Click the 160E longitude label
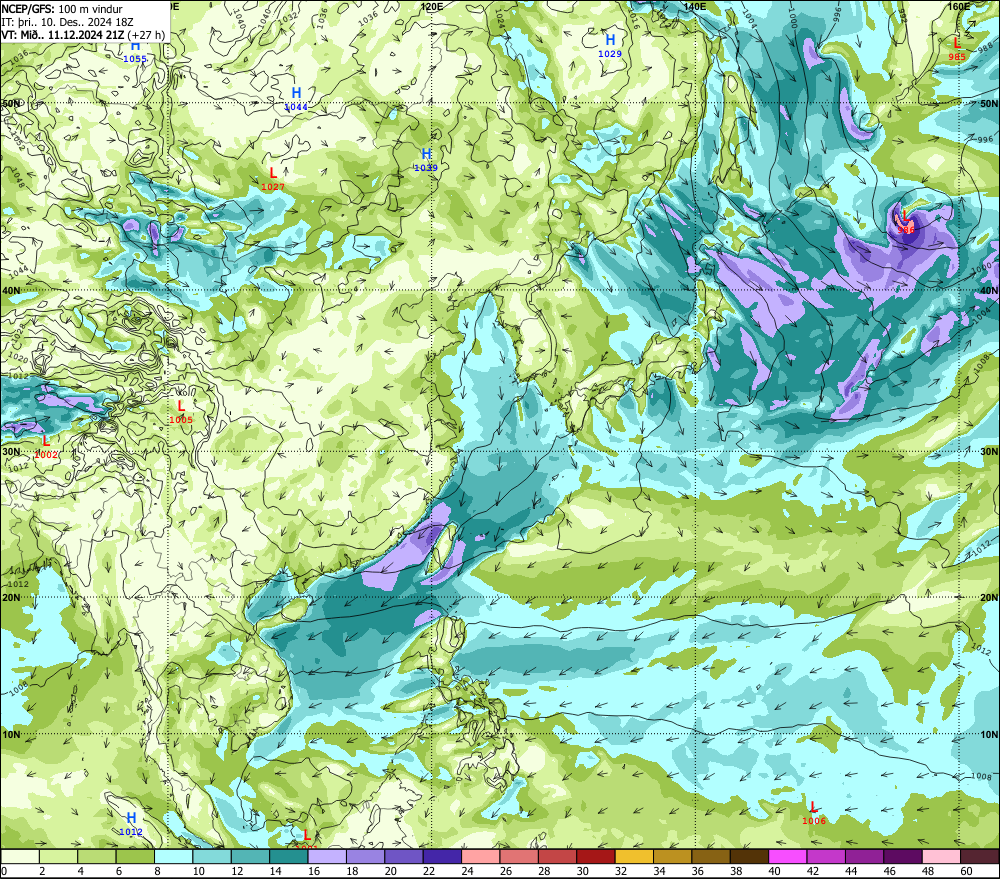Image resolution: width=1000 pixels, height=879 pixels. coord(959,6)
